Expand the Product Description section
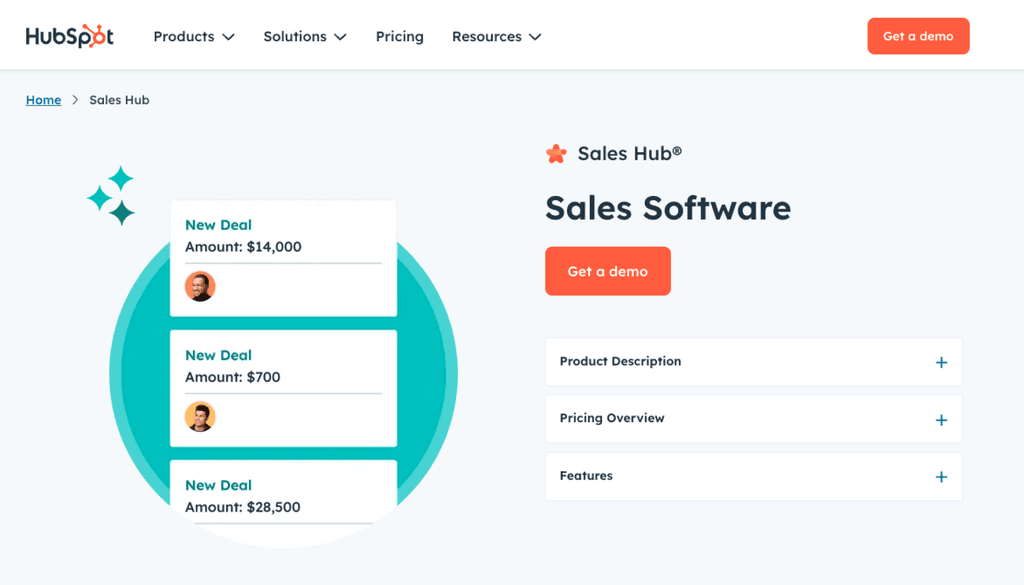Image resolution: width=1024 pixels, height=585 pixels. (752, 362)
